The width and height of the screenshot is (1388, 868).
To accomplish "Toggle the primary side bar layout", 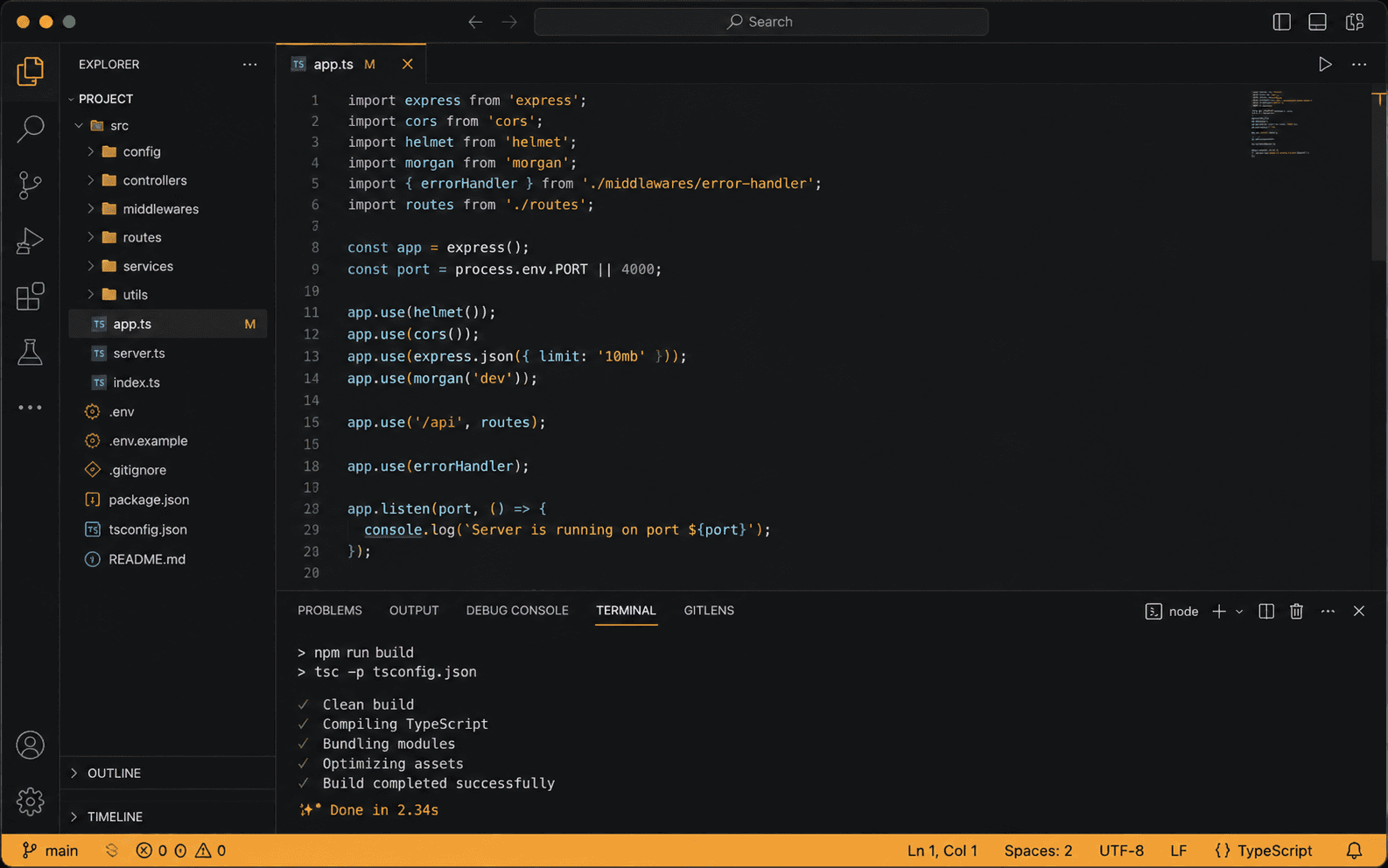I will pos(1281,22).
